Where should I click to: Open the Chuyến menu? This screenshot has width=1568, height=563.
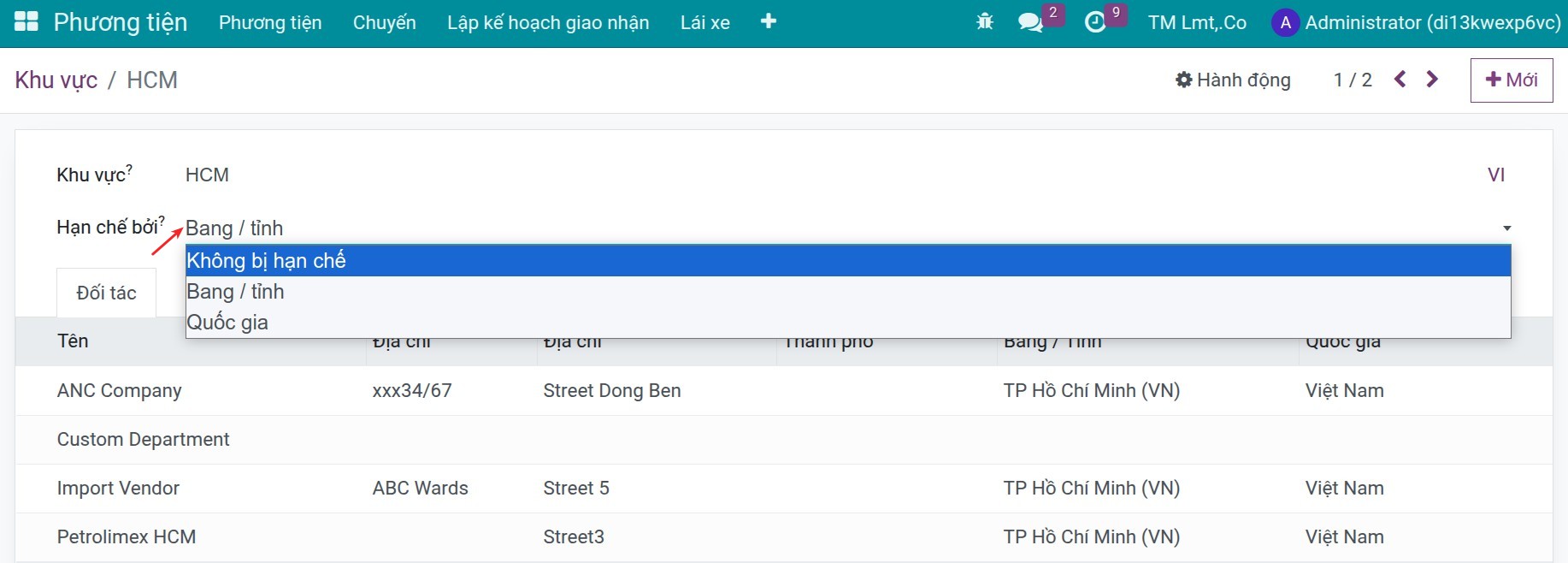point(385,23)
